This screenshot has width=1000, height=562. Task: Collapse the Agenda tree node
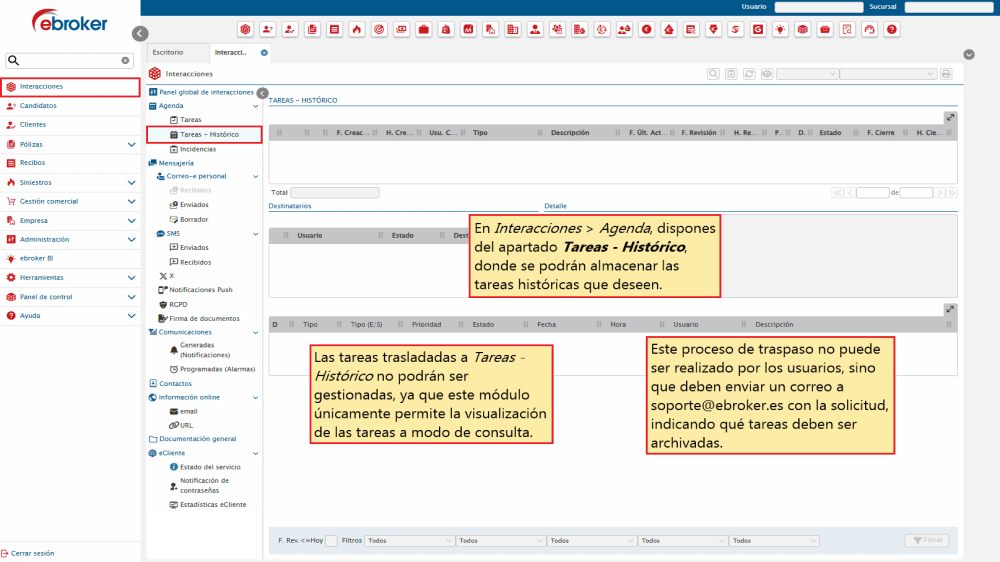point(256,107)
